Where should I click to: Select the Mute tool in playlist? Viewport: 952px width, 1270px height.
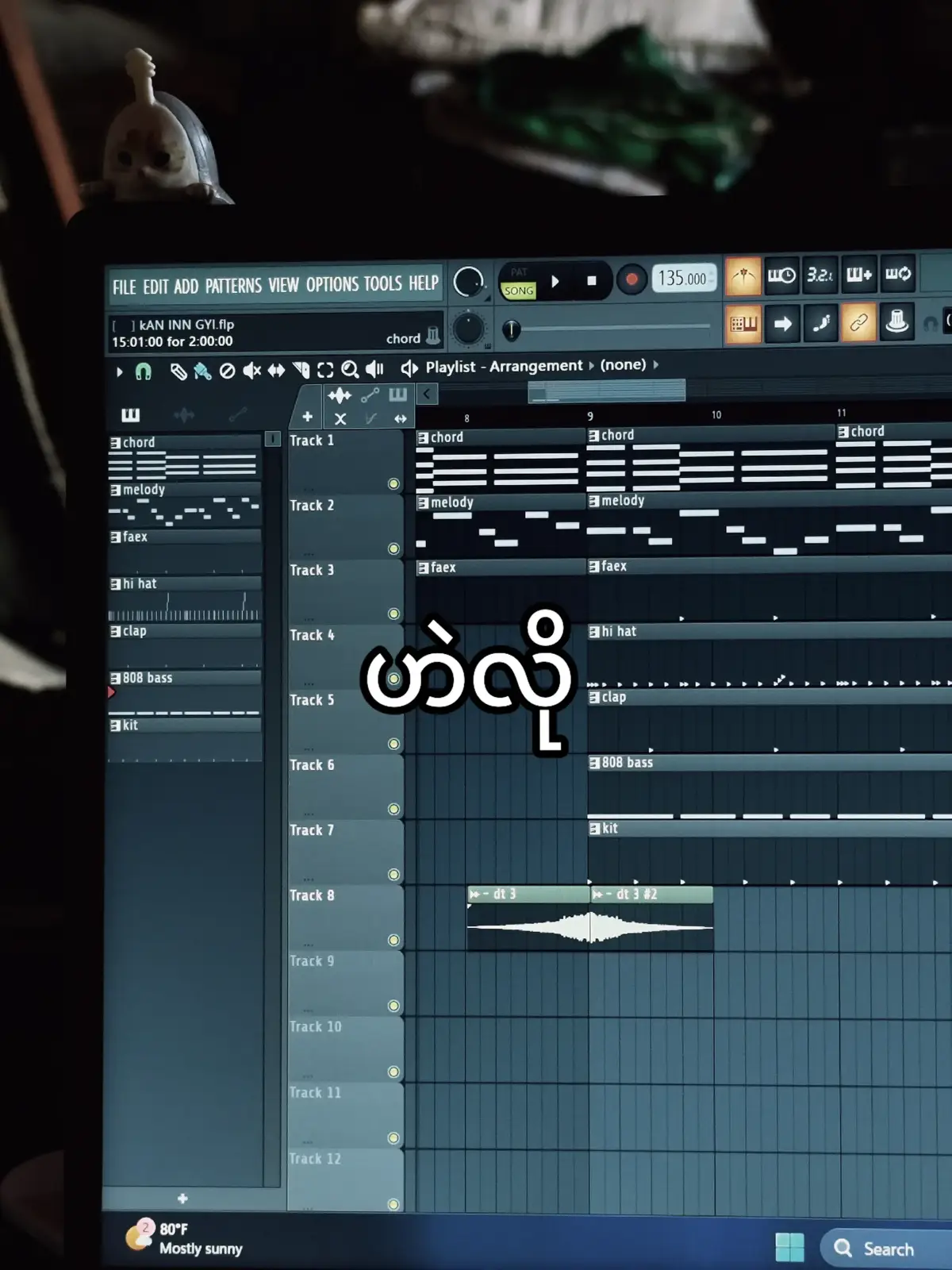pos(251,371)
